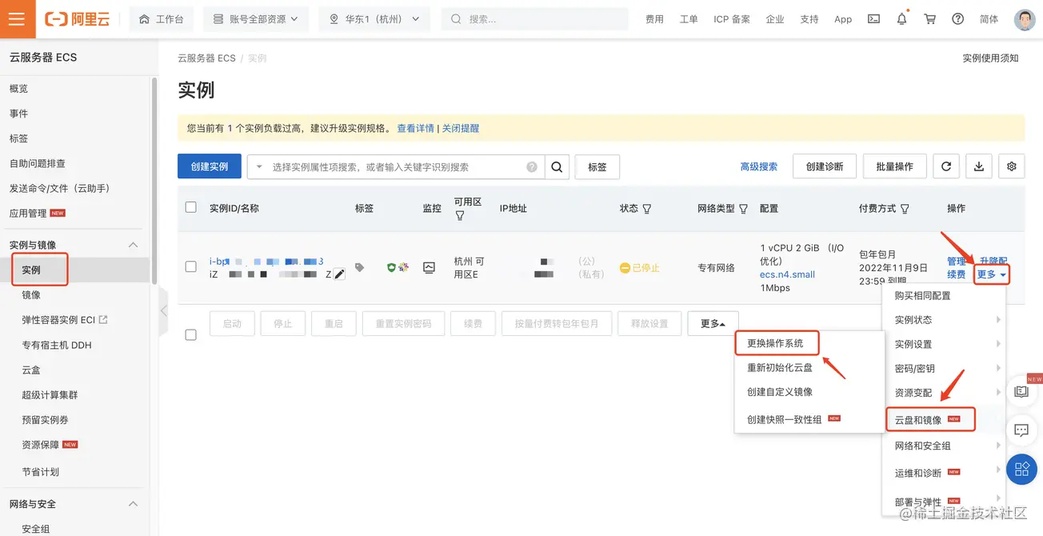Screen dimensions: 1043x536
Task: Open the row 更多 actions dropdown
Action: [x=991, y=274]
